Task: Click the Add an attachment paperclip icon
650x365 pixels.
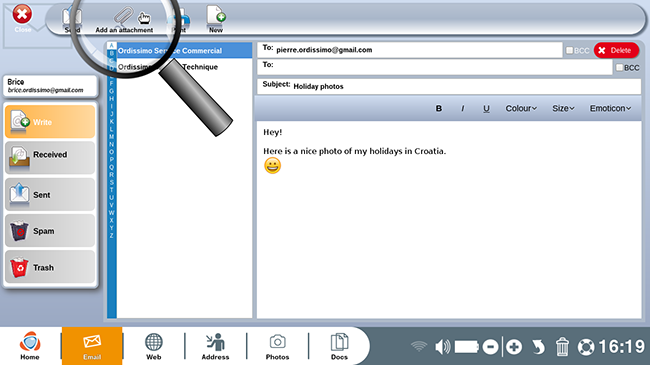Action: coord(123,16)
